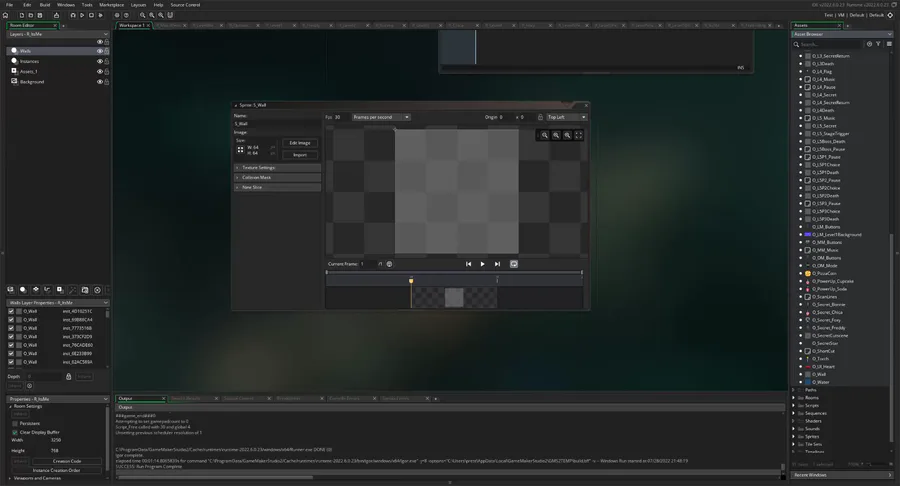The height and width of the screenshot is (486, 900).
Task: Collapse Walls Layer Properties panel chevron
Action: [106, 303]
